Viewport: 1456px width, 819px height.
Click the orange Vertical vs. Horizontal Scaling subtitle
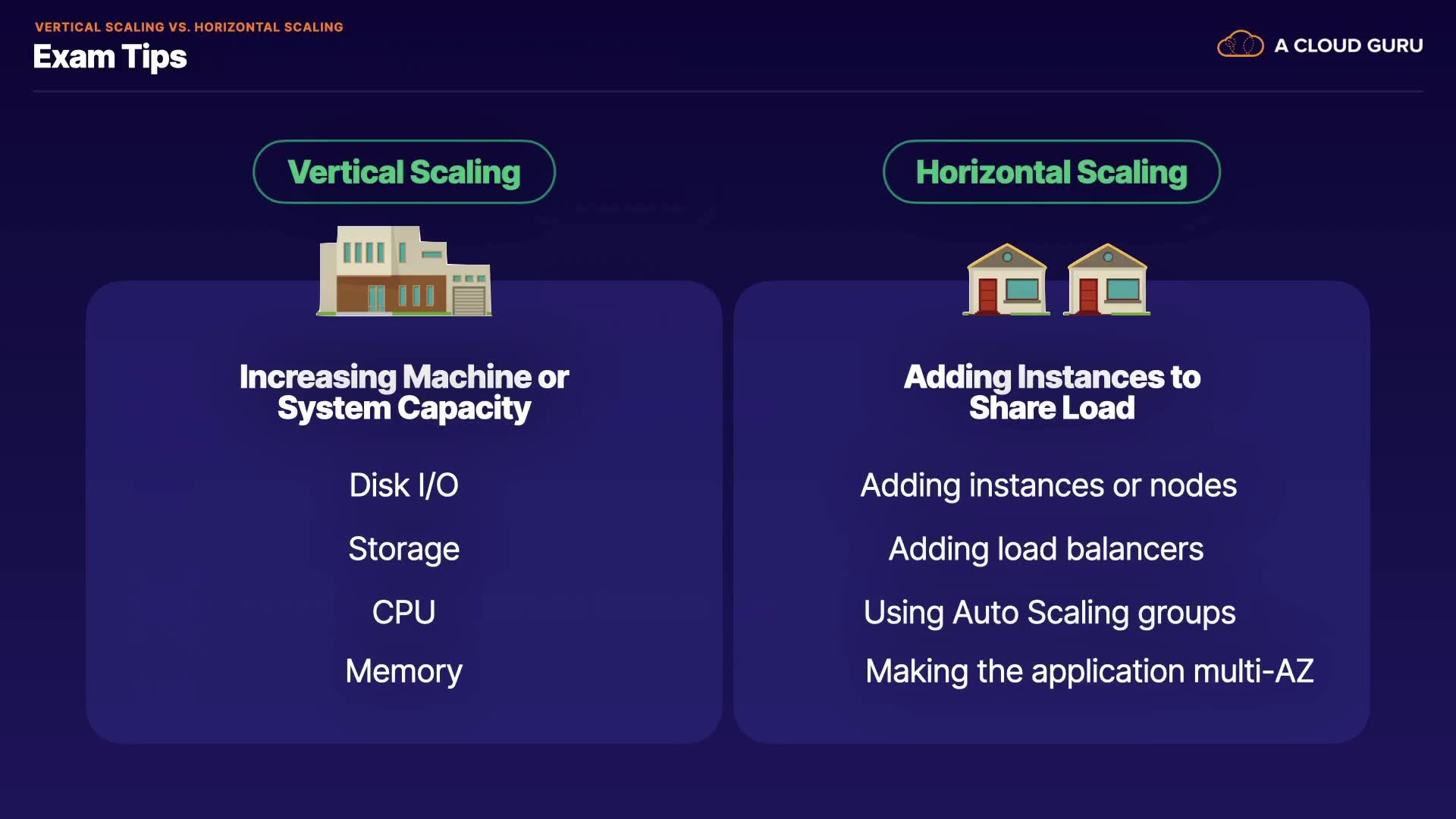[189, 27]
